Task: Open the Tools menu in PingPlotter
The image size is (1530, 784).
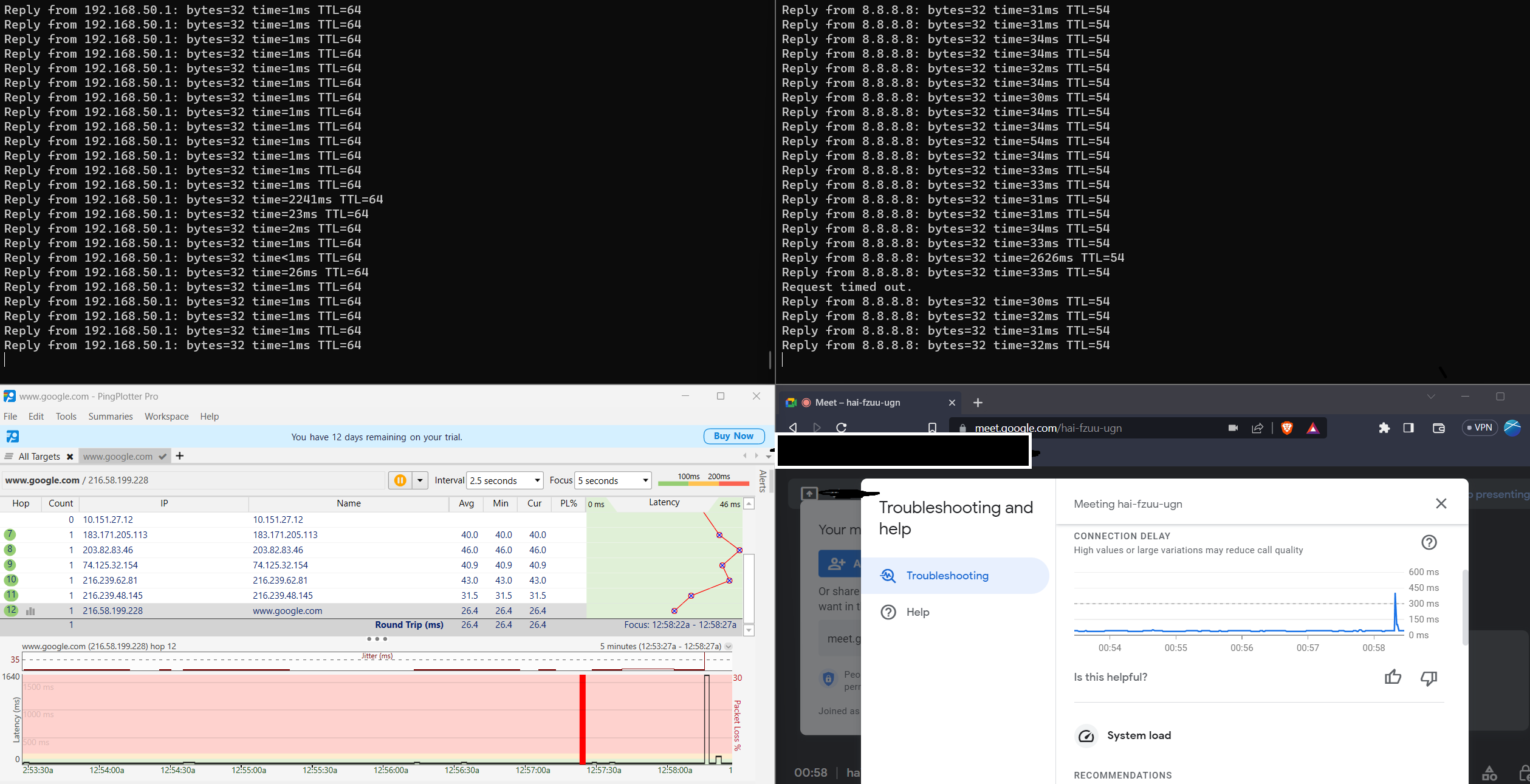Action: 66,417
